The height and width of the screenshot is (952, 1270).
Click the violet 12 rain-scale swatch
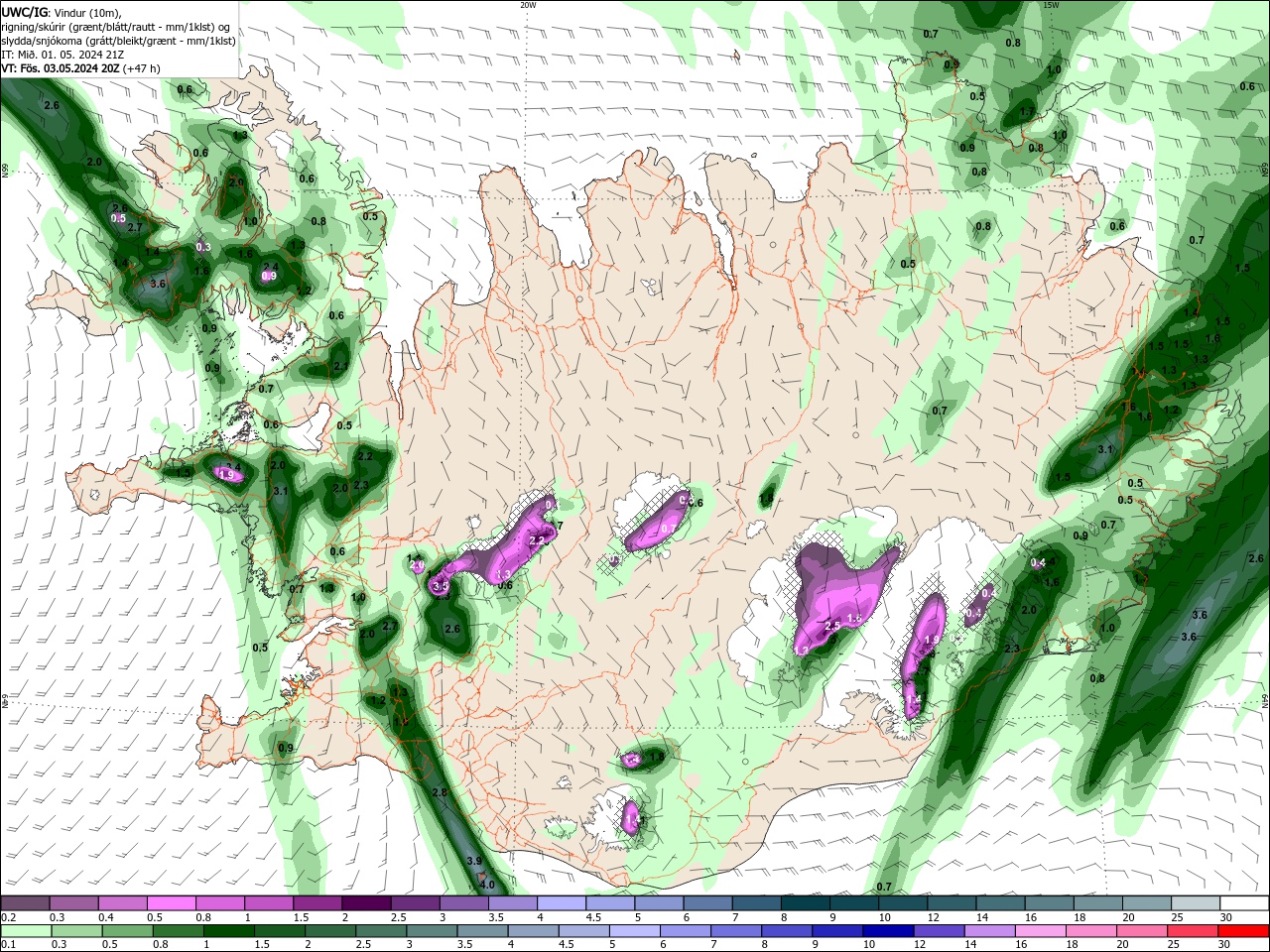pos(939,931)
